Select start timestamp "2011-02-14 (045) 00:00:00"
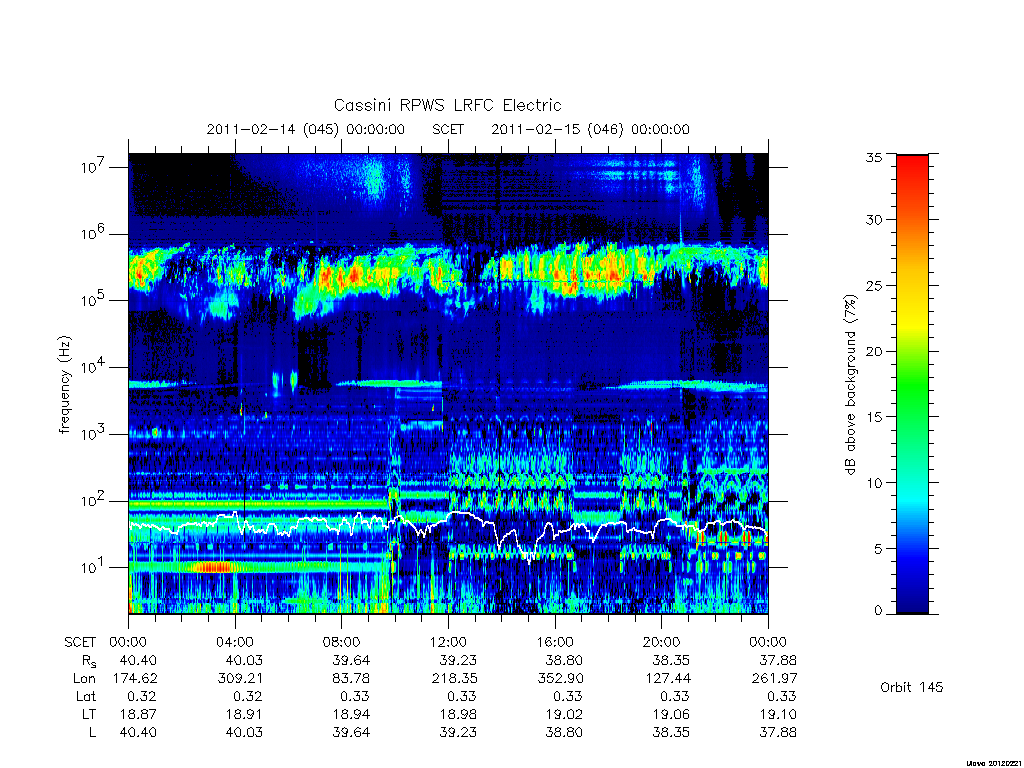The height and width of the screenshot is (768, 1024). click(x=306, y=129)
